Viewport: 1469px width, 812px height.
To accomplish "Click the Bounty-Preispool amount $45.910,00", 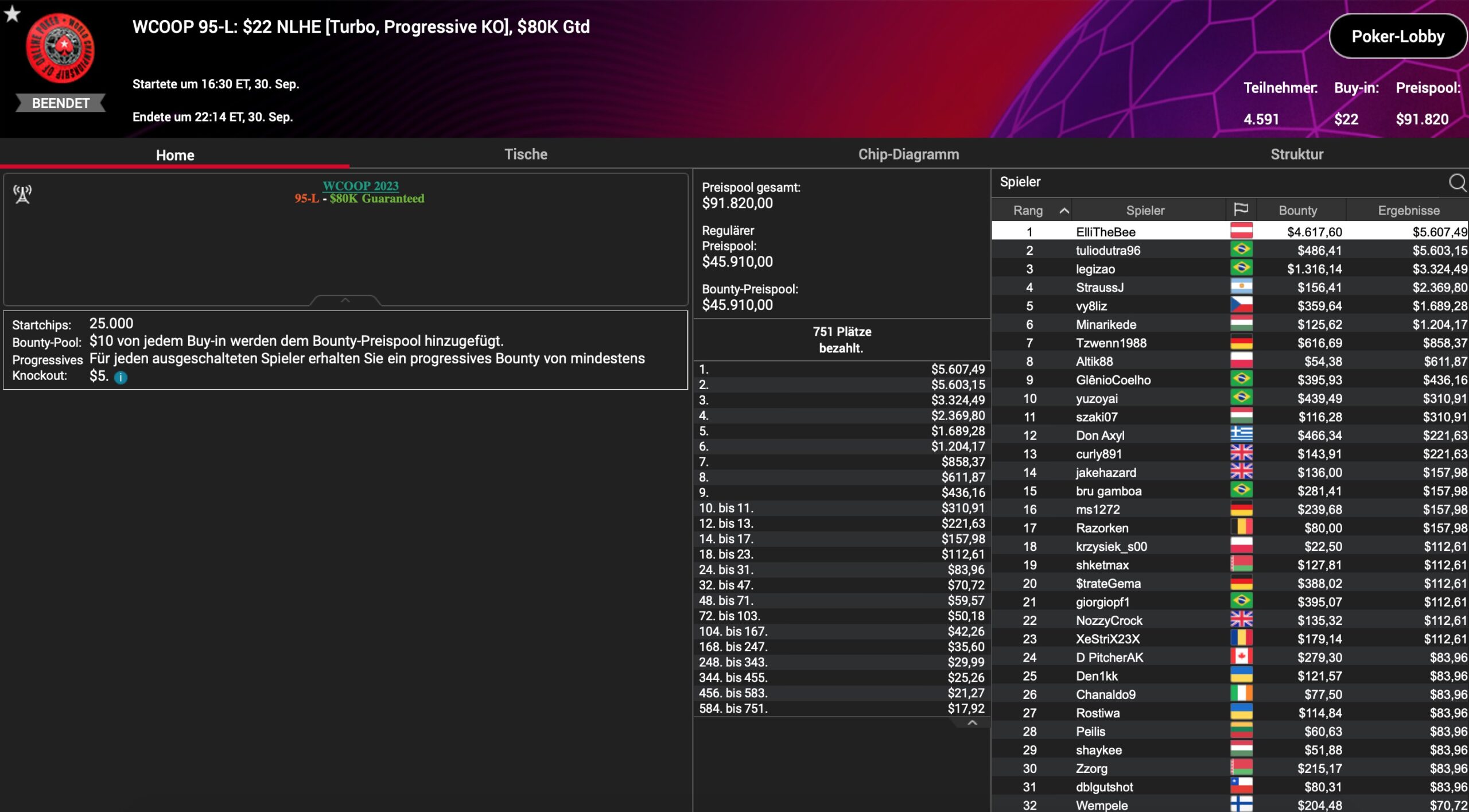I will [x=737, y=305].
